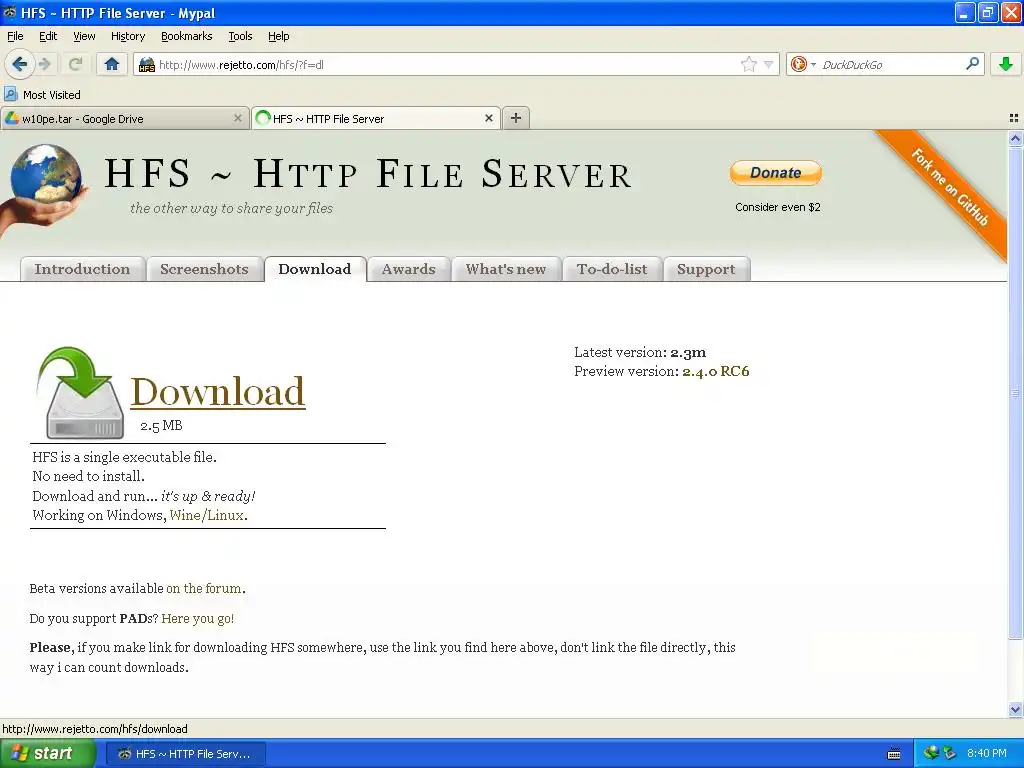Click the Most Visited bookmark icon
The height and width of the screenshot is (768, 1024).
[x=11, y=94]
